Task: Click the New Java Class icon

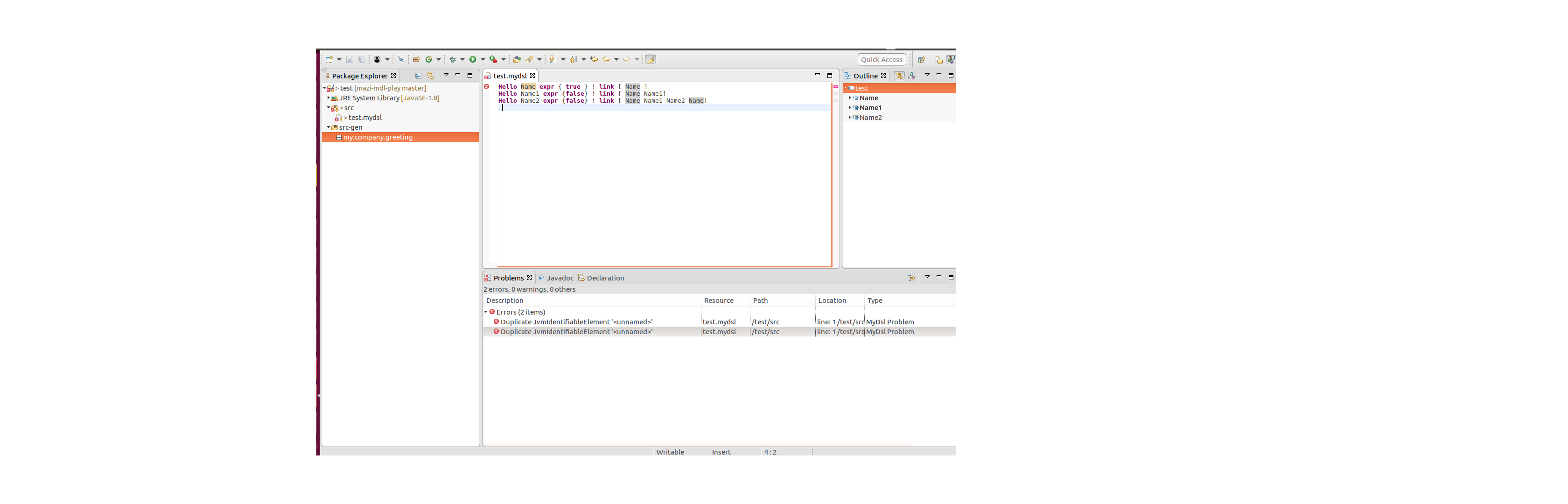Action: tap(428, 60)
